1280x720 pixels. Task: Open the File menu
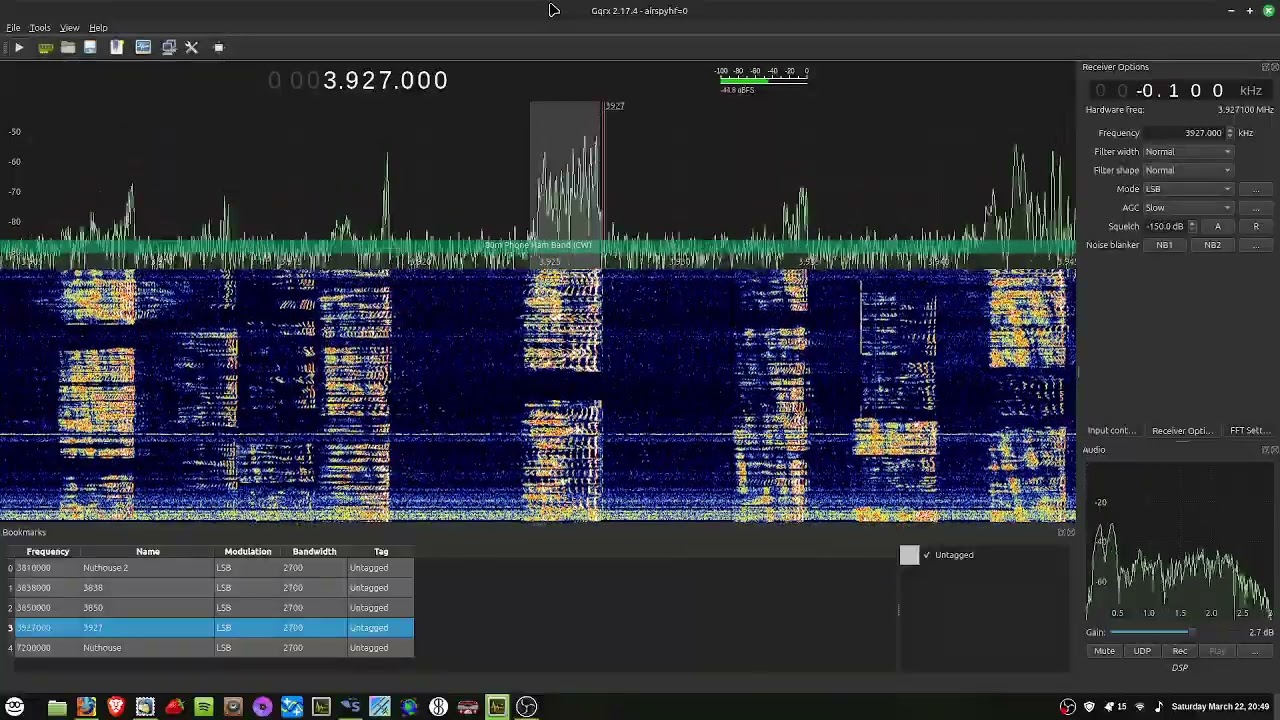(x=14, y=28)
